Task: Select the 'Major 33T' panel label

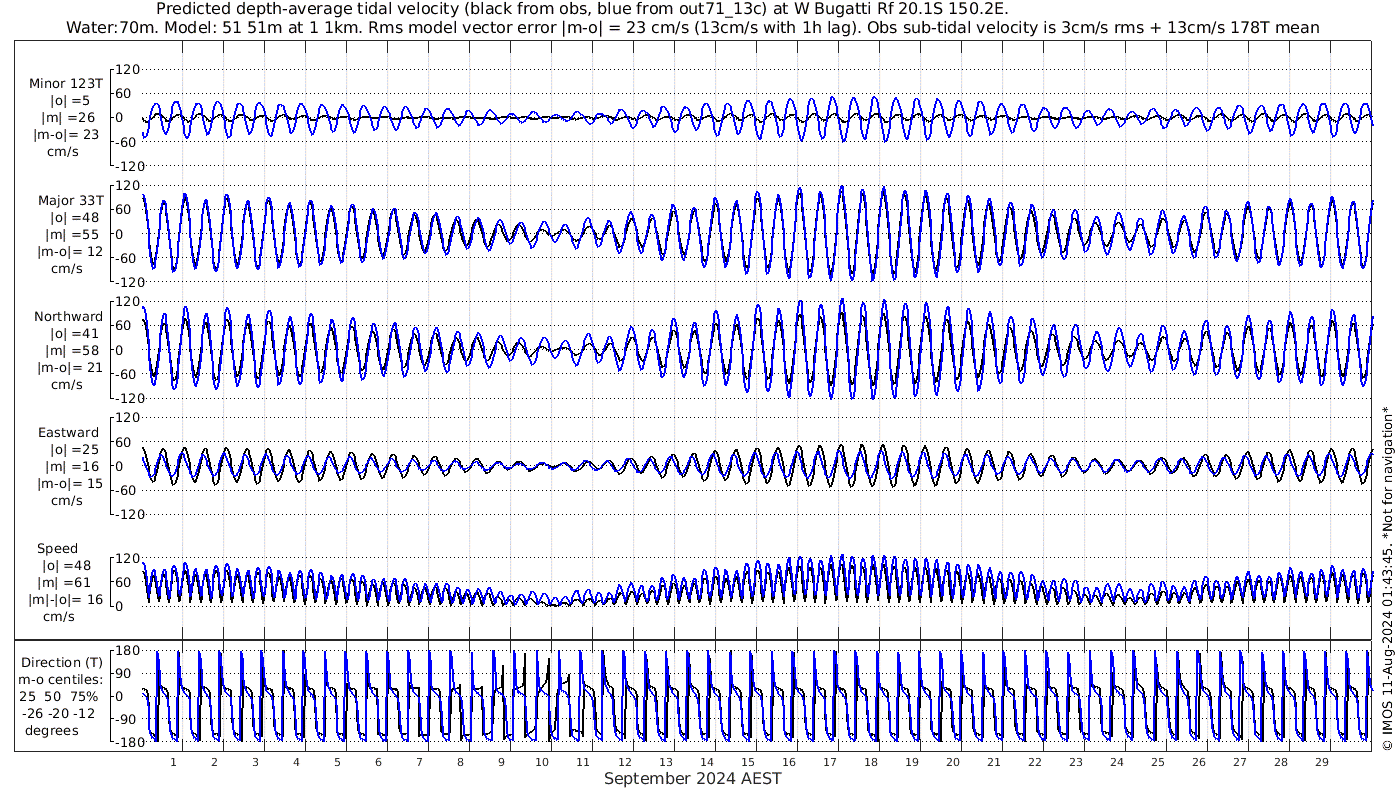Action: click(x=70, y=201)
